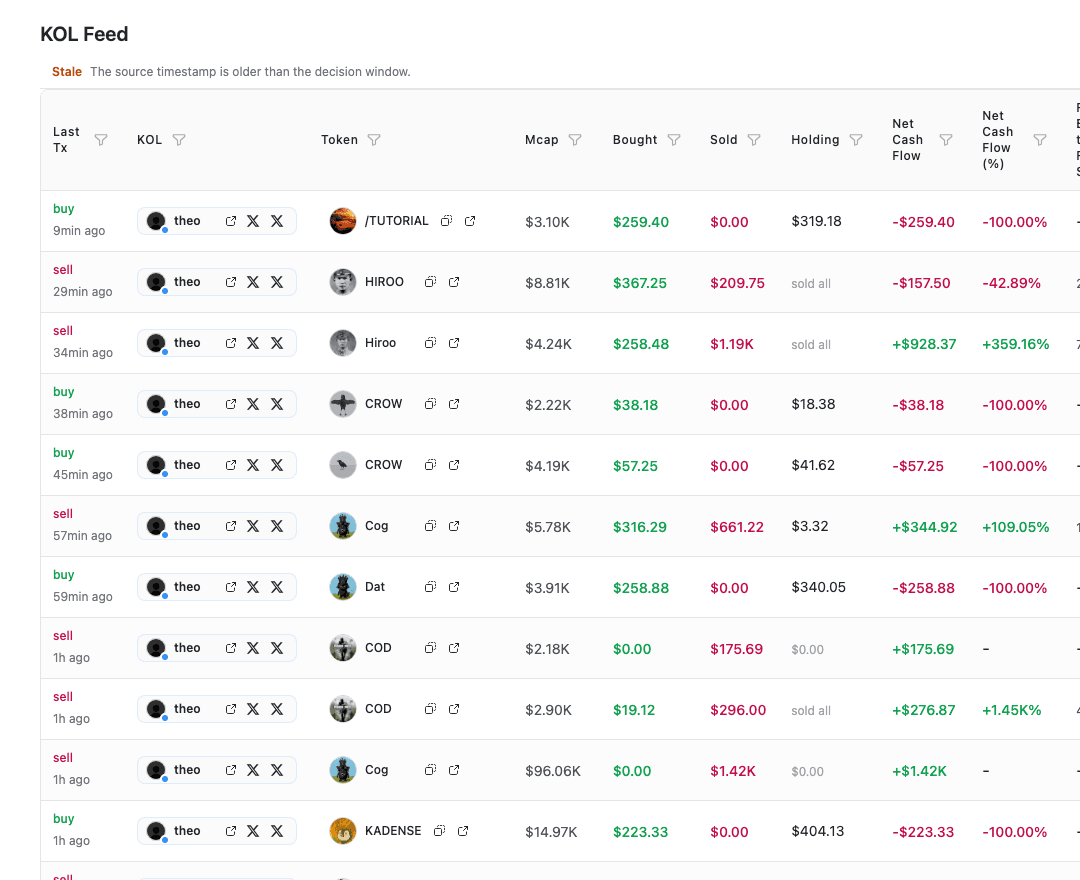Open theo's wallet link in KADENSE row
This screenshot has height=880, width=1080.
(231, 831)
